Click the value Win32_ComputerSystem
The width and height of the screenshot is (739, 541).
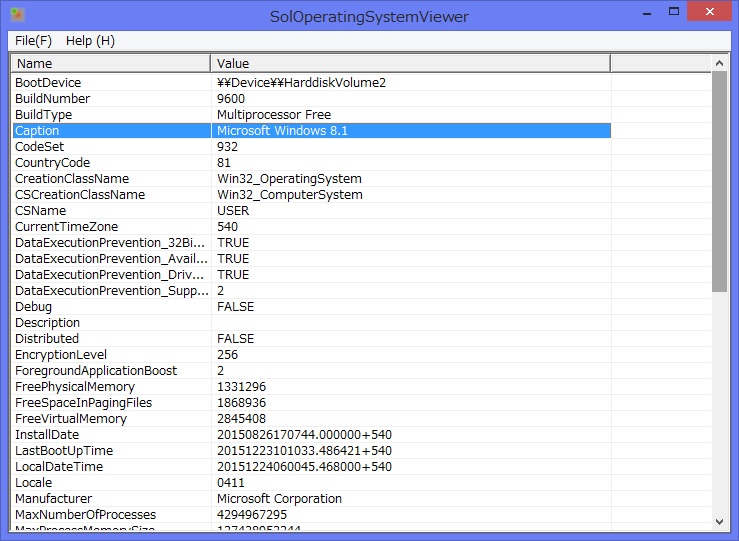pyautogui.click(x=290, y=195)
